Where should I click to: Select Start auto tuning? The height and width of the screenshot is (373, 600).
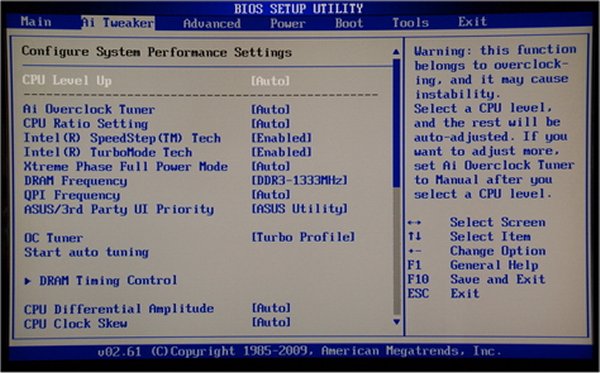pyautogui.click(x=86, y=252)
